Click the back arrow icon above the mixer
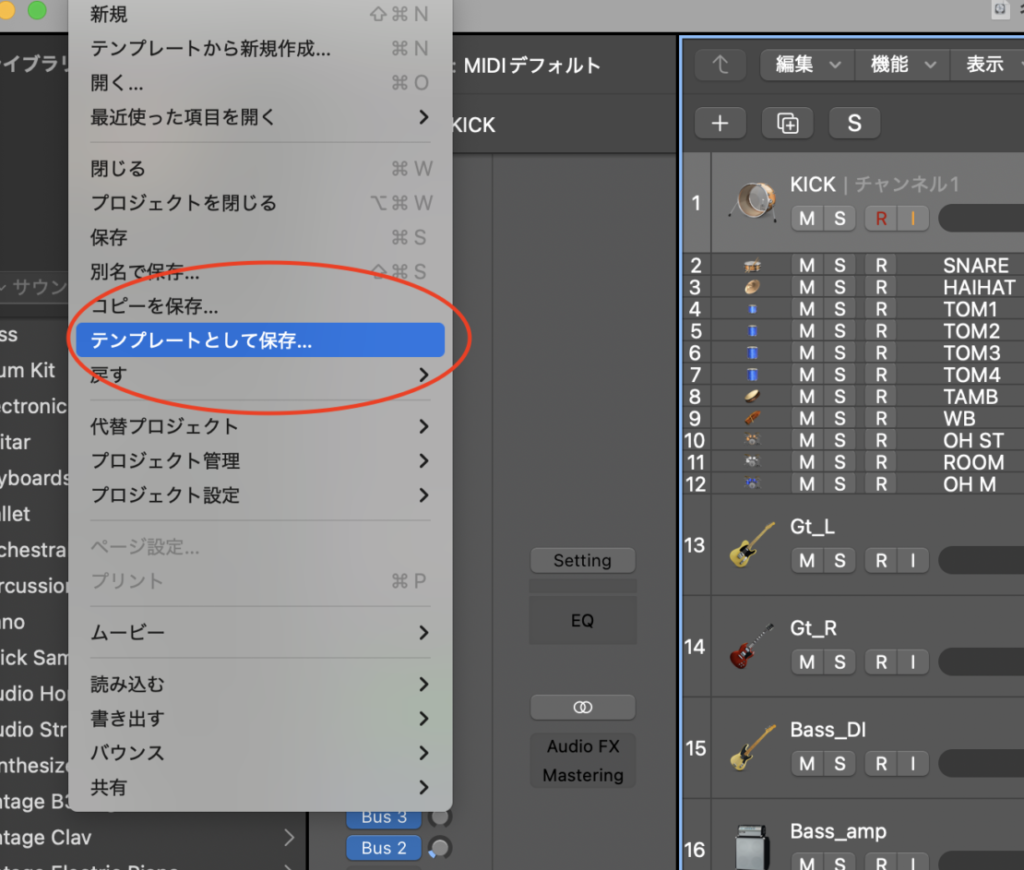 coord(720,64)
